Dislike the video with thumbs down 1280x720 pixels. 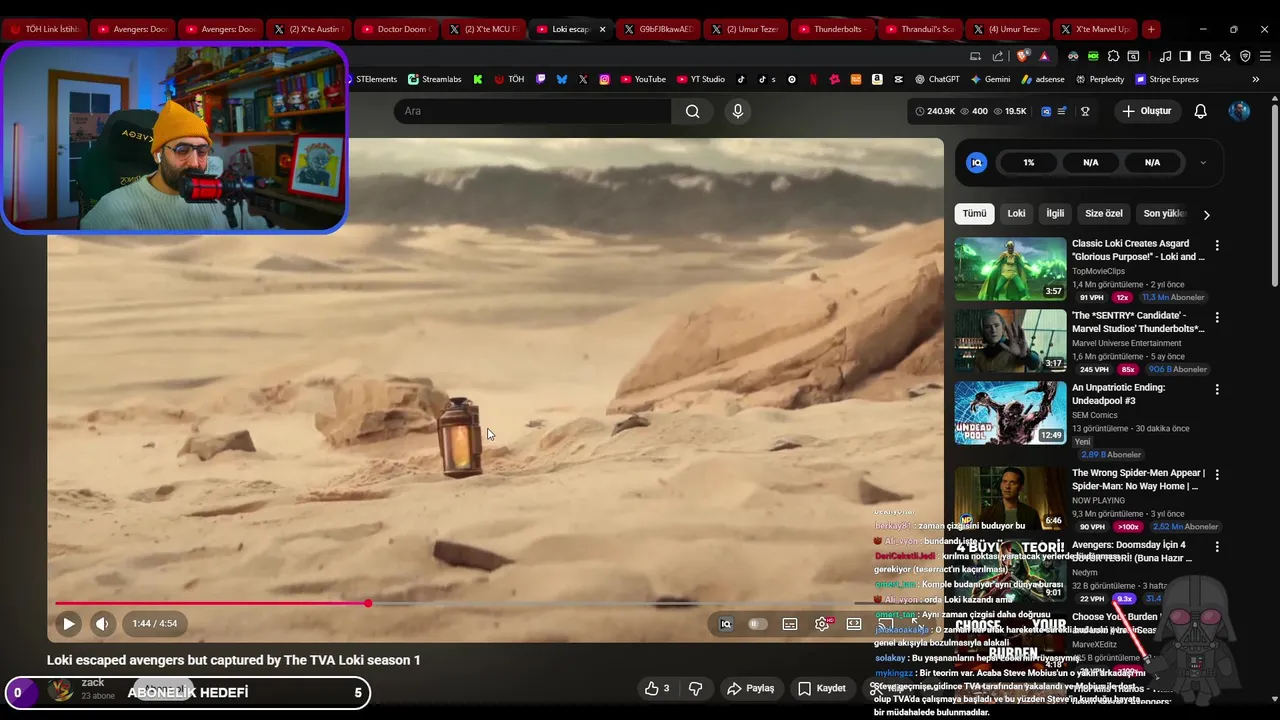point(696,688)
